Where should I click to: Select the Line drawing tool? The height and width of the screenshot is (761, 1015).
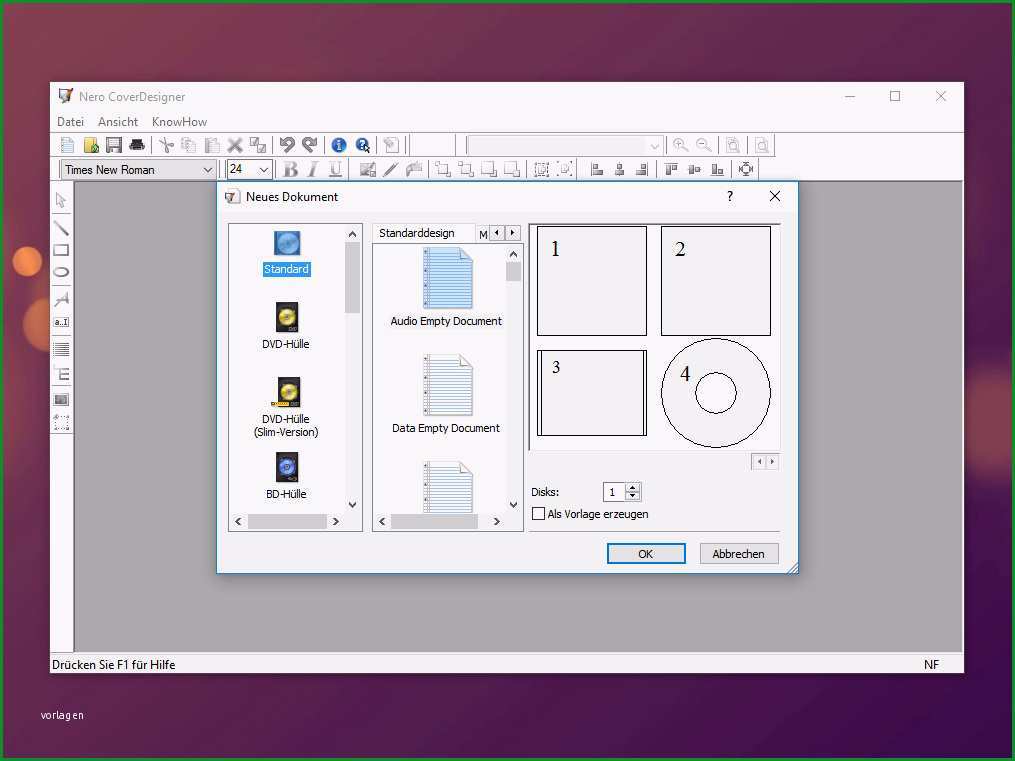(61, 228)
